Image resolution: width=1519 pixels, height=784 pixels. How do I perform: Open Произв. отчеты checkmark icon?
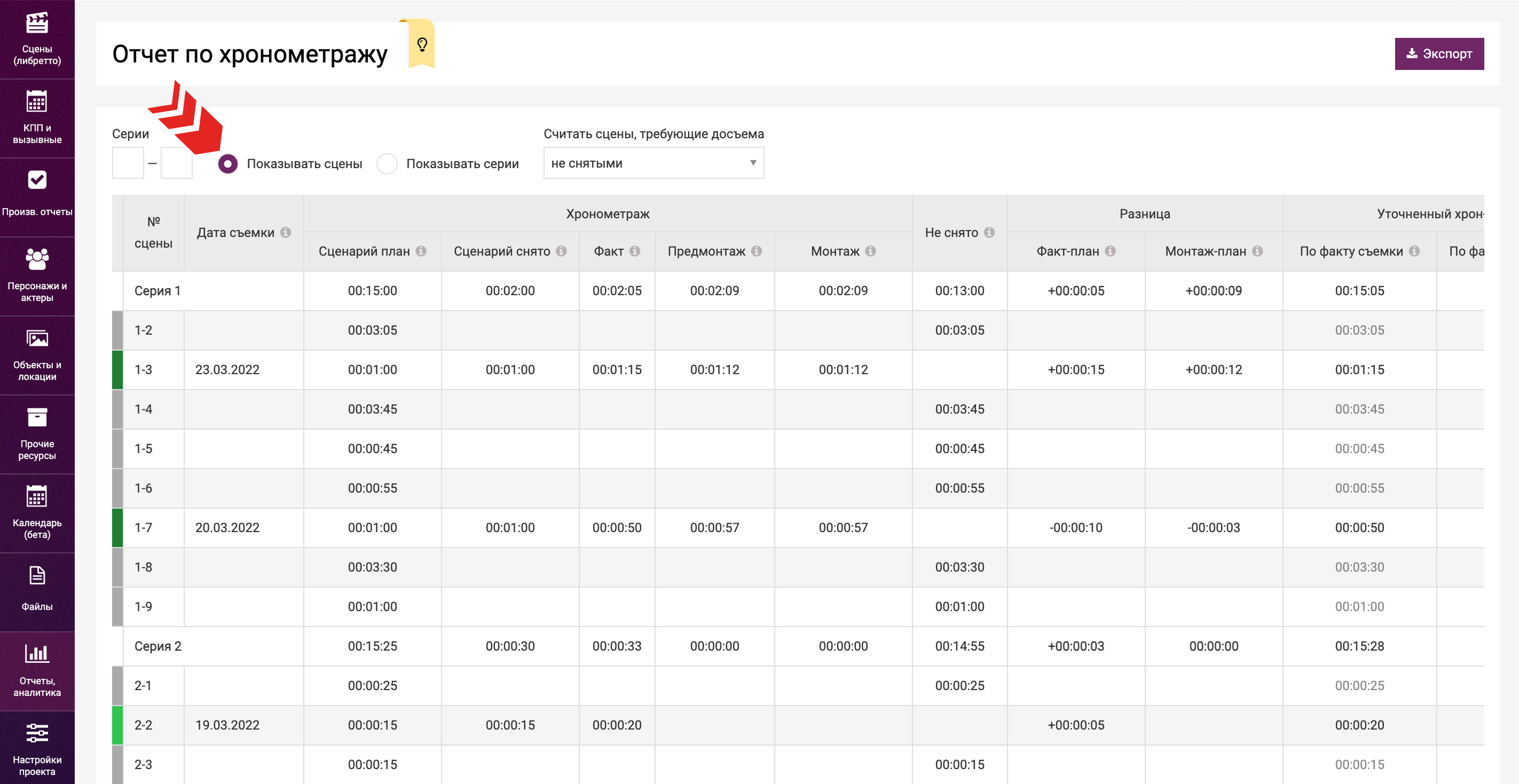(x=36, y=180)
